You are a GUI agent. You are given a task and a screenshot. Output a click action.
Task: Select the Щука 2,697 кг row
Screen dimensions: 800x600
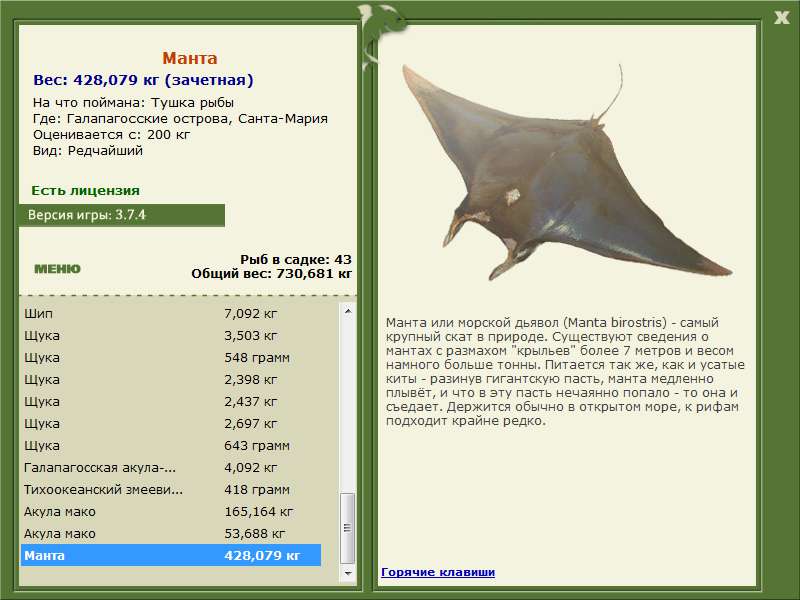(x=171, y=423)
